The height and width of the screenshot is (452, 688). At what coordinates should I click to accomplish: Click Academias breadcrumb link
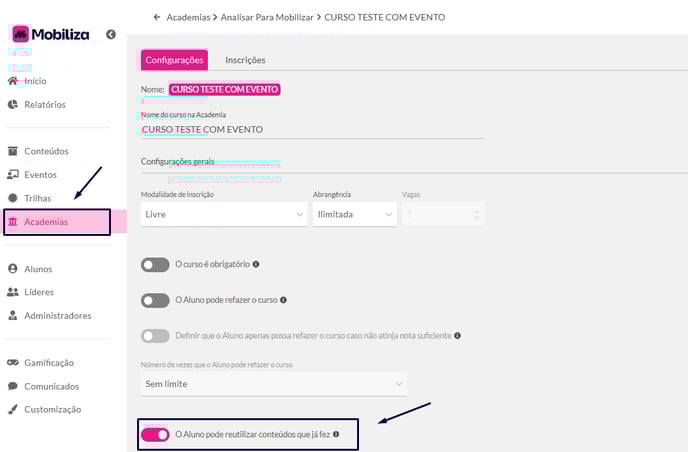pos(188,17)
